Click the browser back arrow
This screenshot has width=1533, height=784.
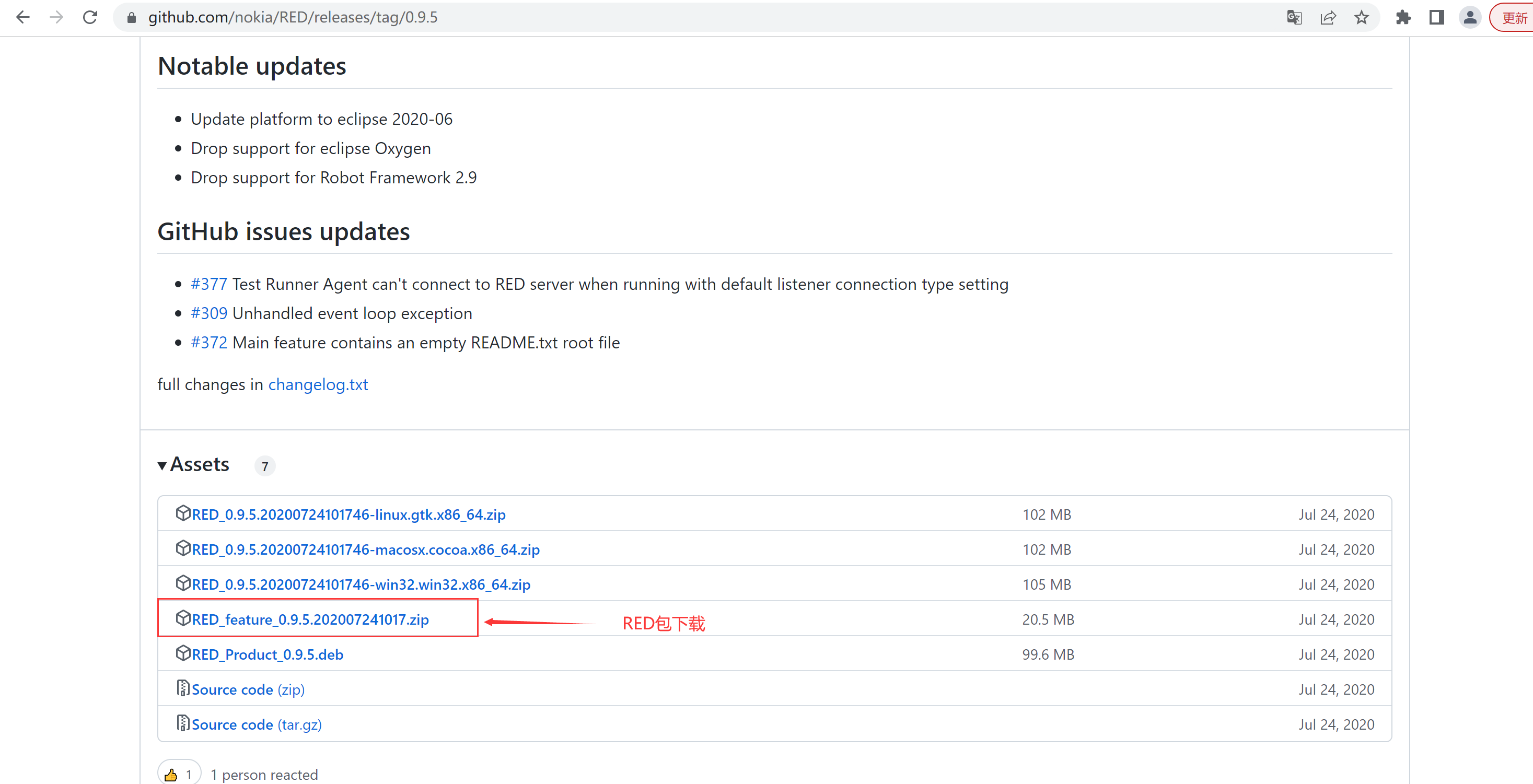click(22, 17)
